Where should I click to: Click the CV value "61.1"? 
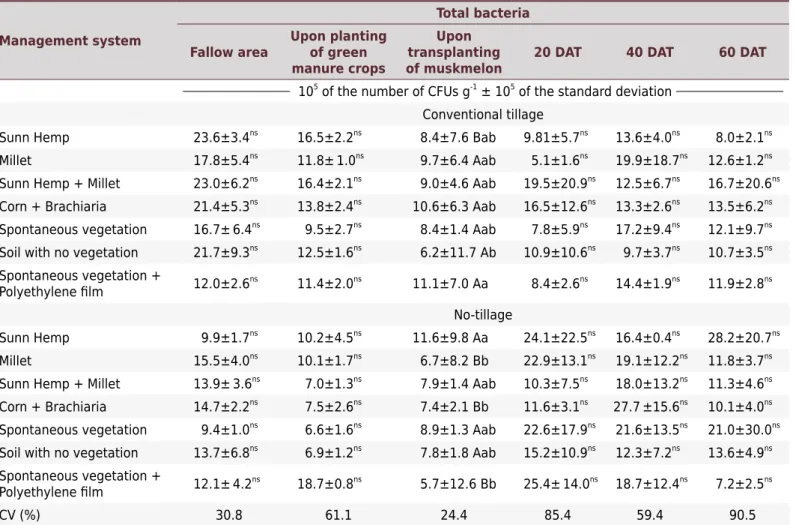338,515
